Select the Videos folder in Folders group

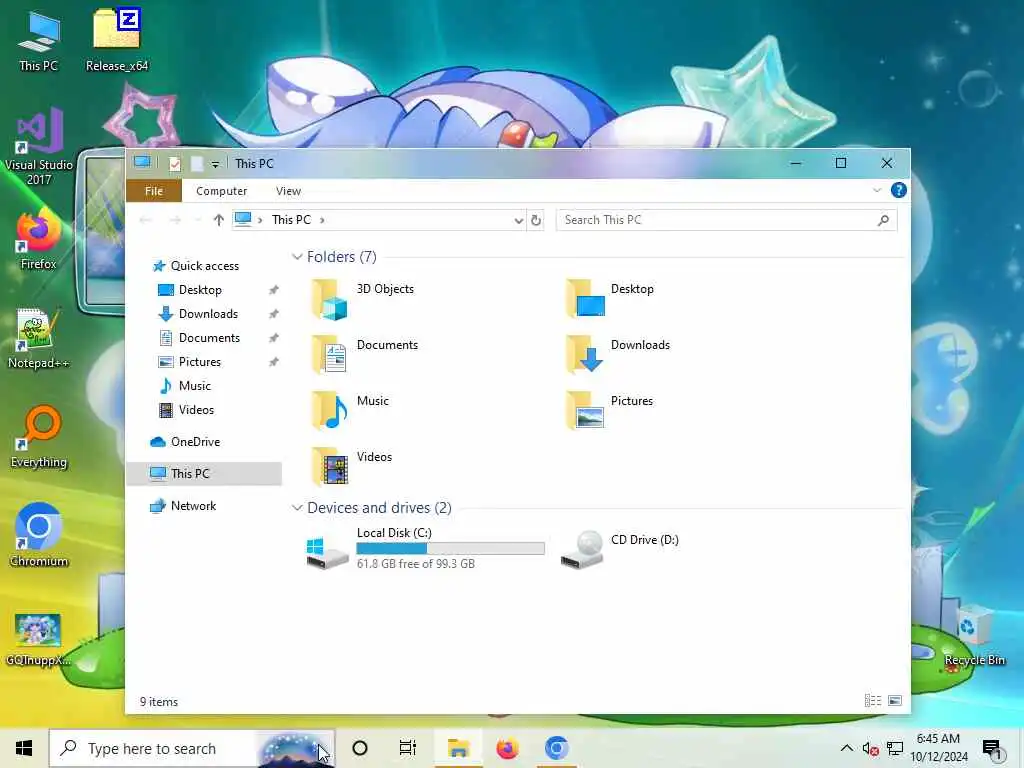pyautogui.click(x=351, y=467)
